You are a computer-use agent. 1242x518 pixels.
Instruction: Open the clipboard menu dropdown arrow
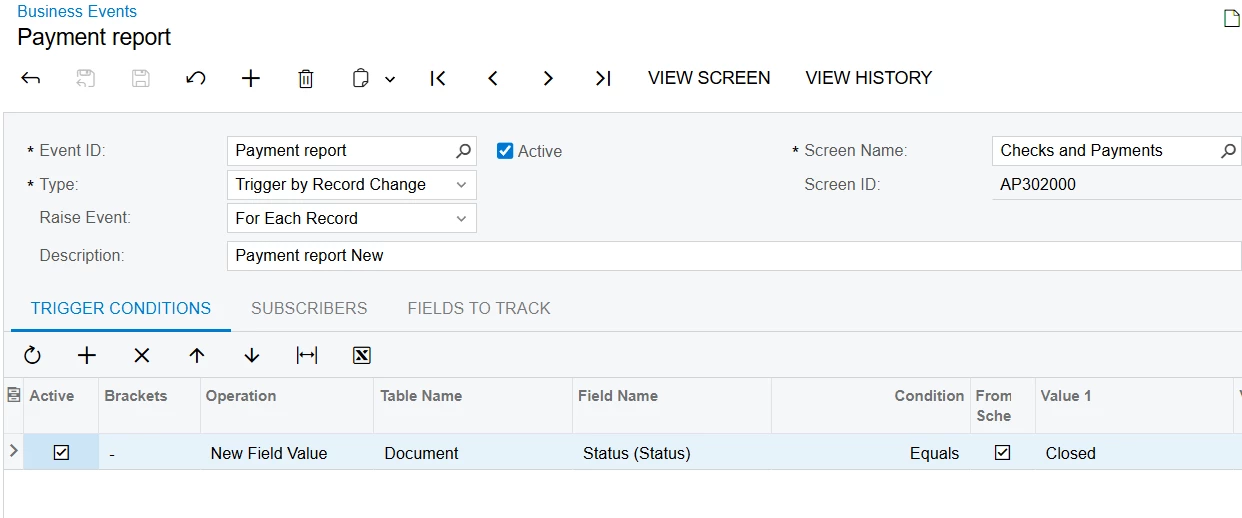tap(390, 79)
